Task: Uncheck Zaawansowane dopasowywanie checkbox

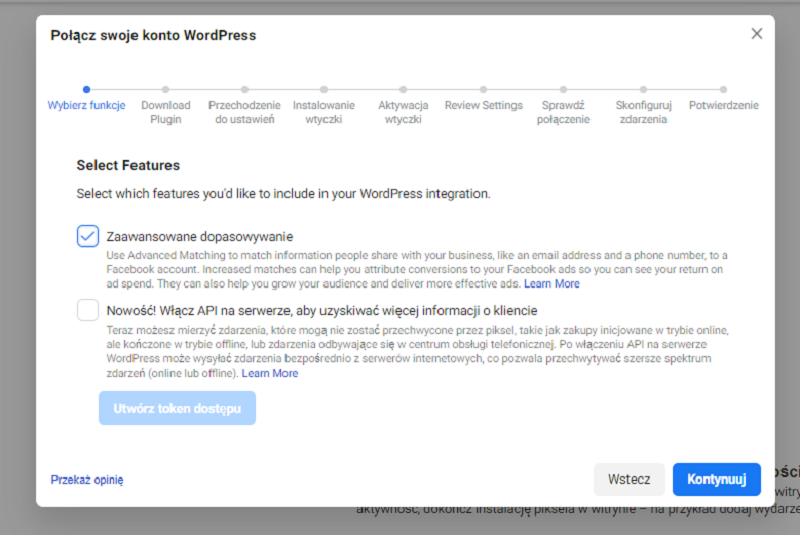Action: click(x=88, y=236)
